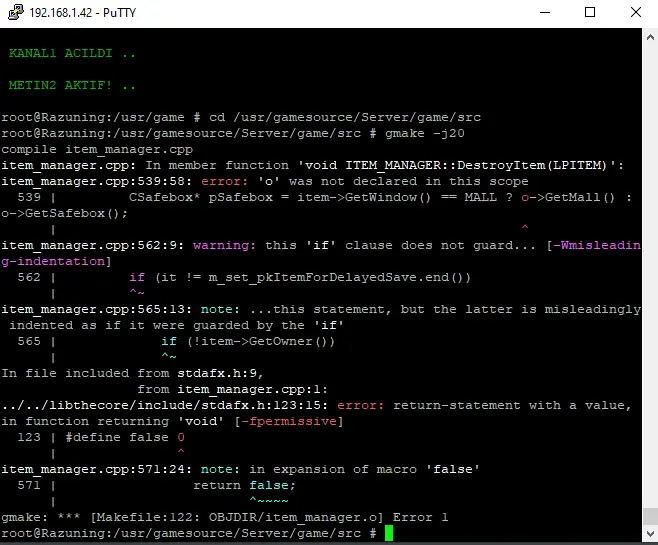
Task: Click the 'METIN2 AKTIF! ..' green line
Action: coord(72,85)
